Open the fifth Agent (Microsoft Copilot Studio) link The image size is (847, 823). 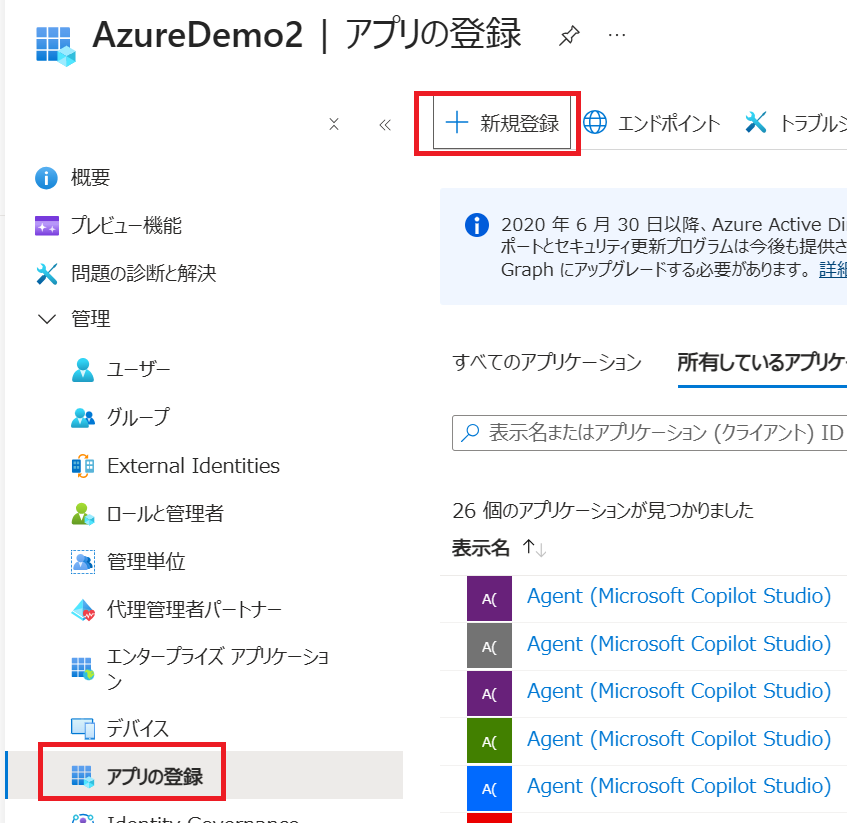679,786
